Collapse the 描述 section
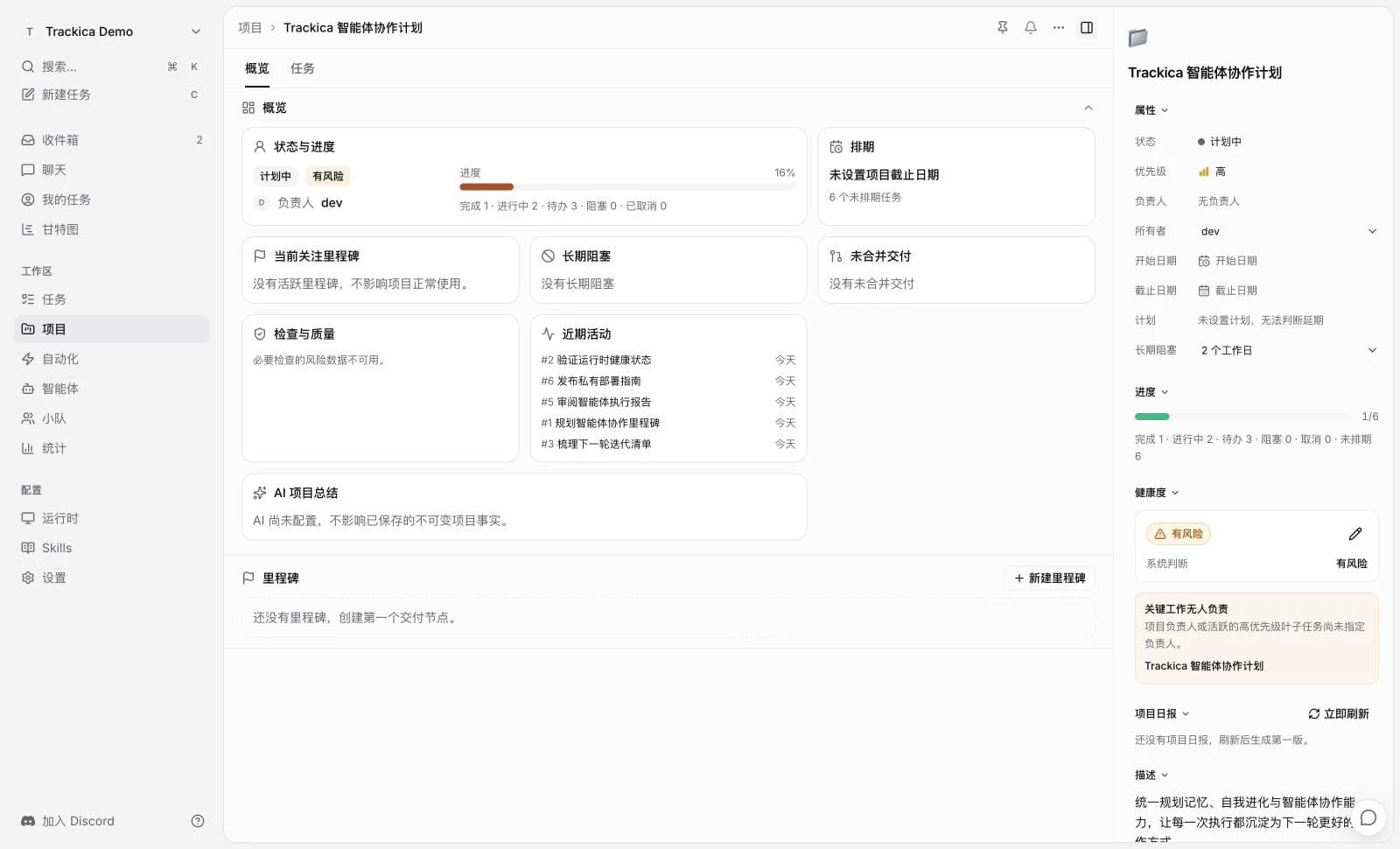The image size is (1400, 849). (x=1151, y=775)
